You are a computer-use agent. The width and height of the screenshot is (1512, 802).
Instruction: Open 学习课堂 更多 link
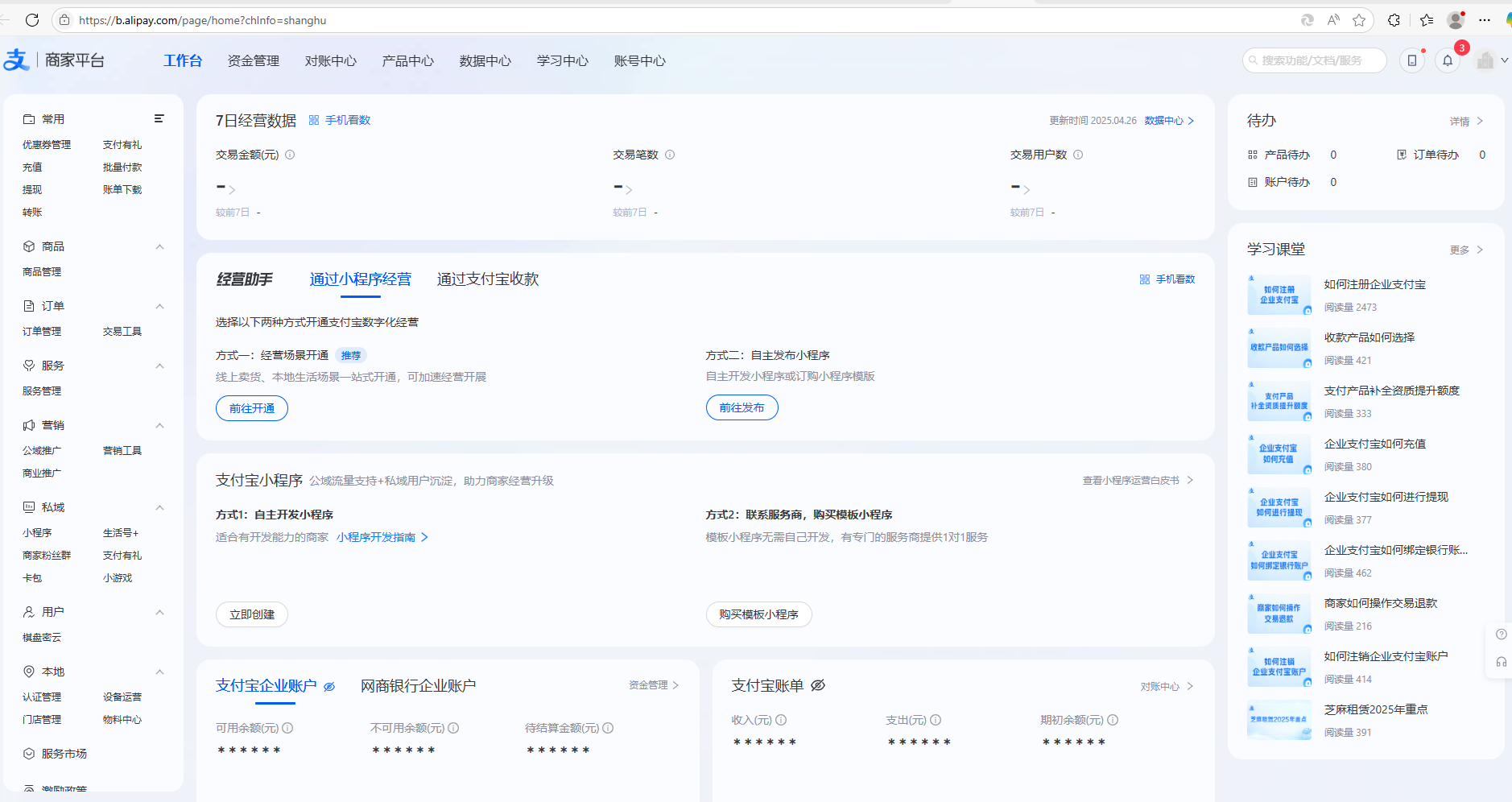1466,250
